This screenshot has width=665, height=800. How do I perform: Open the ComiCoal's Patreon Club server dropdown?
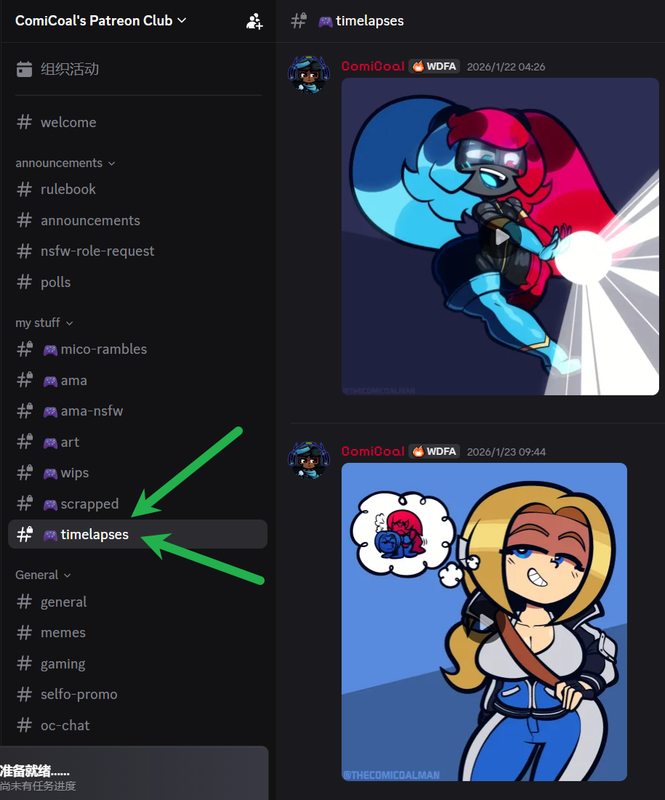(101, 21)
